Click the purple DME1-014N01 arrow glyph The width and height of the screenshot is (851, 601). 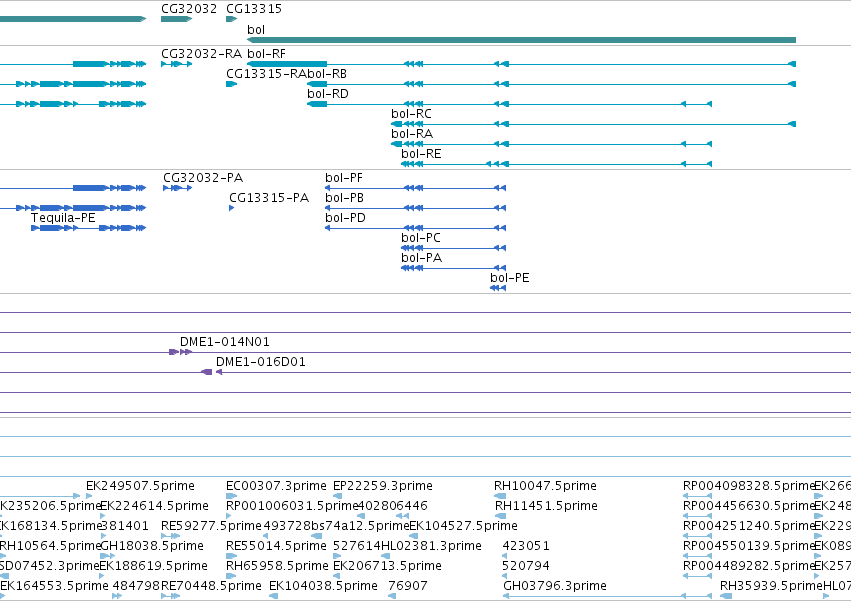point(180,352)
